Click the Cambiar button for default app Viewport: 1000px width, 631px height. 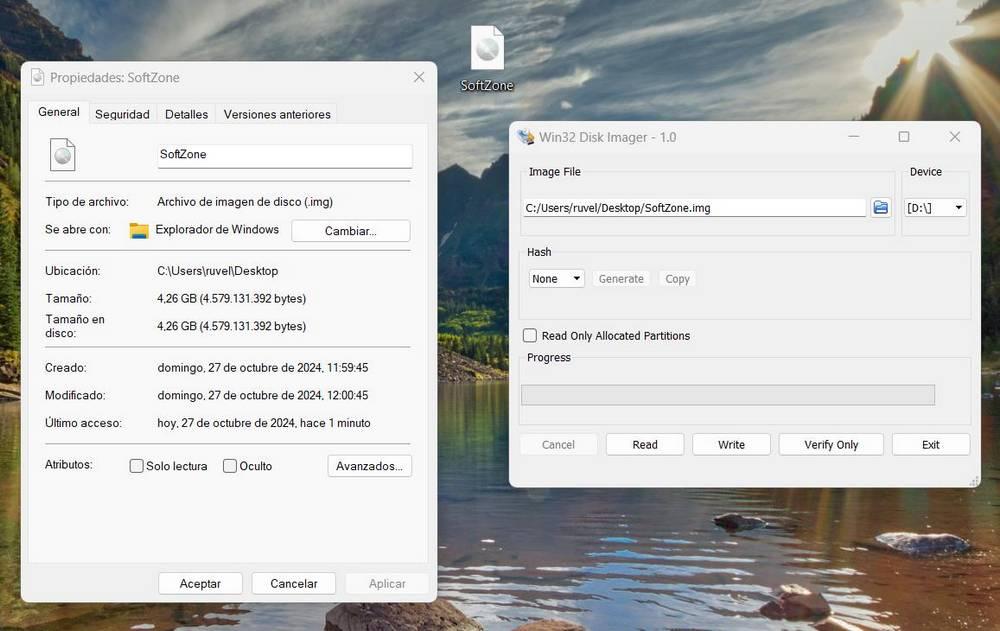[x=350, y=231]
